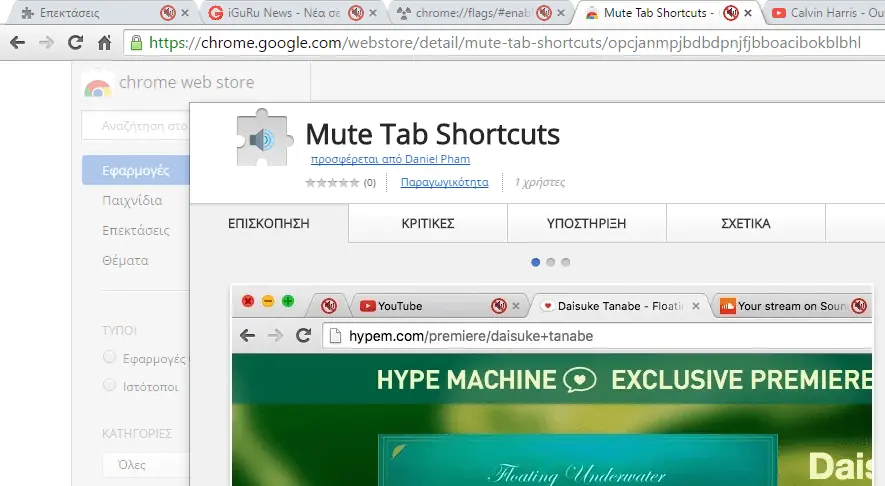The width and height of the screenshot is (885, 486).
Task: Click the muted speaker on preview SoundCloud tab
Action: tap(859, 306)
